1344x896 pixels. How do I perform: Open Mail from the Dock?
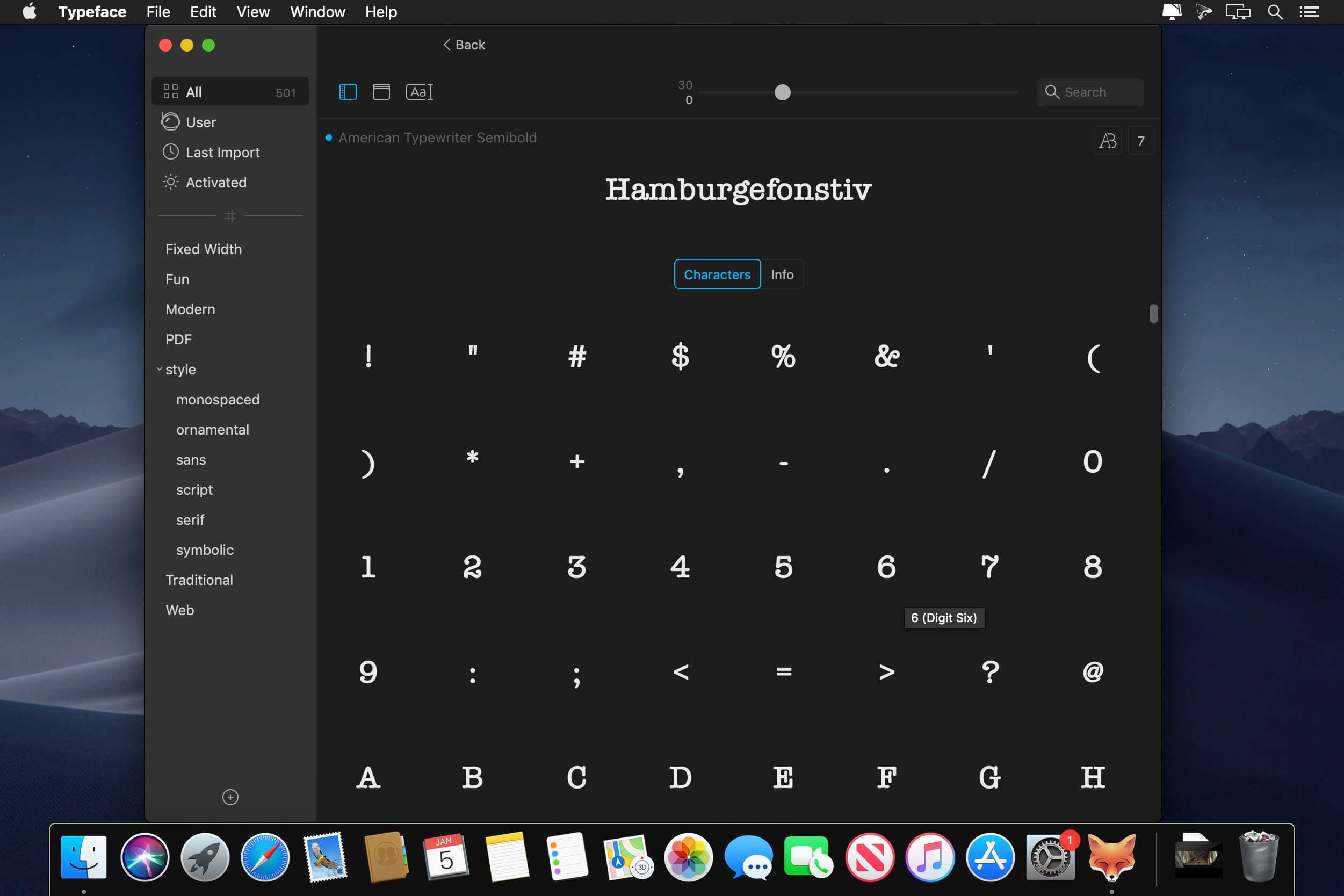pyautogui.click(x=325, y=857)
